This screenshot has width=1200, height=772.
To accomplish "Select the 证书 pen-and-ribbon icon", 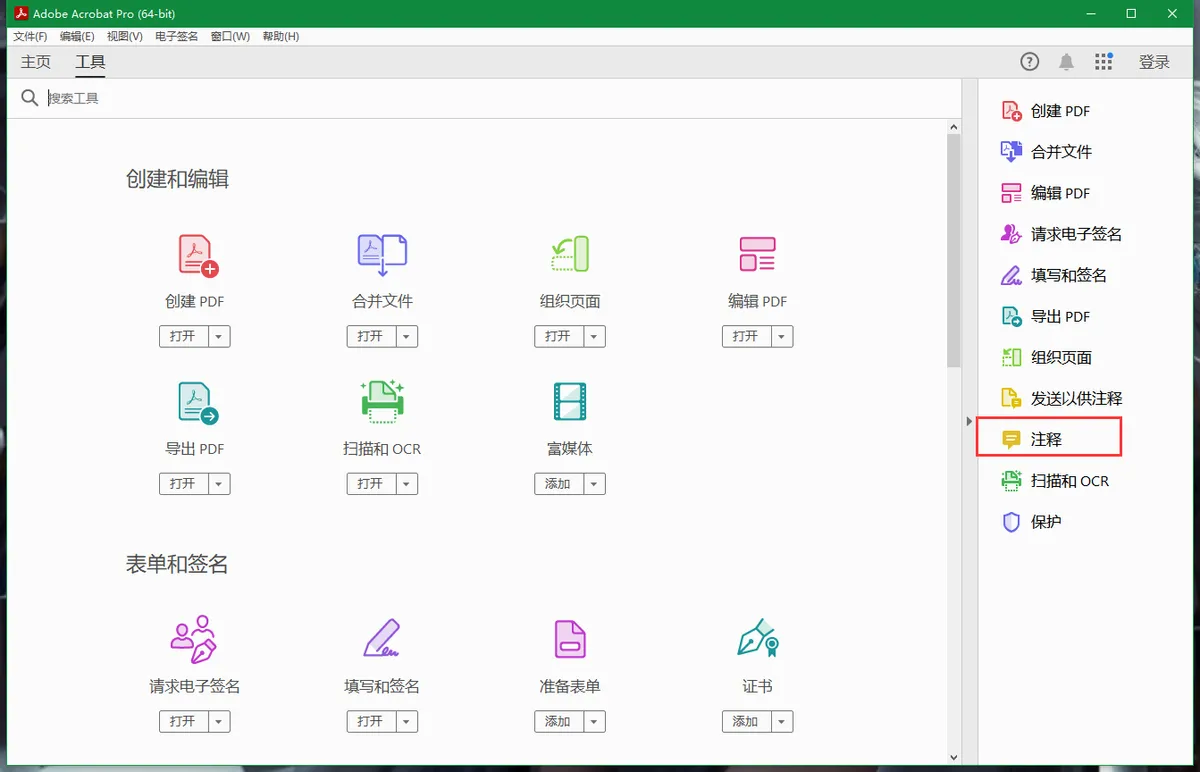I will coord(757,636).
